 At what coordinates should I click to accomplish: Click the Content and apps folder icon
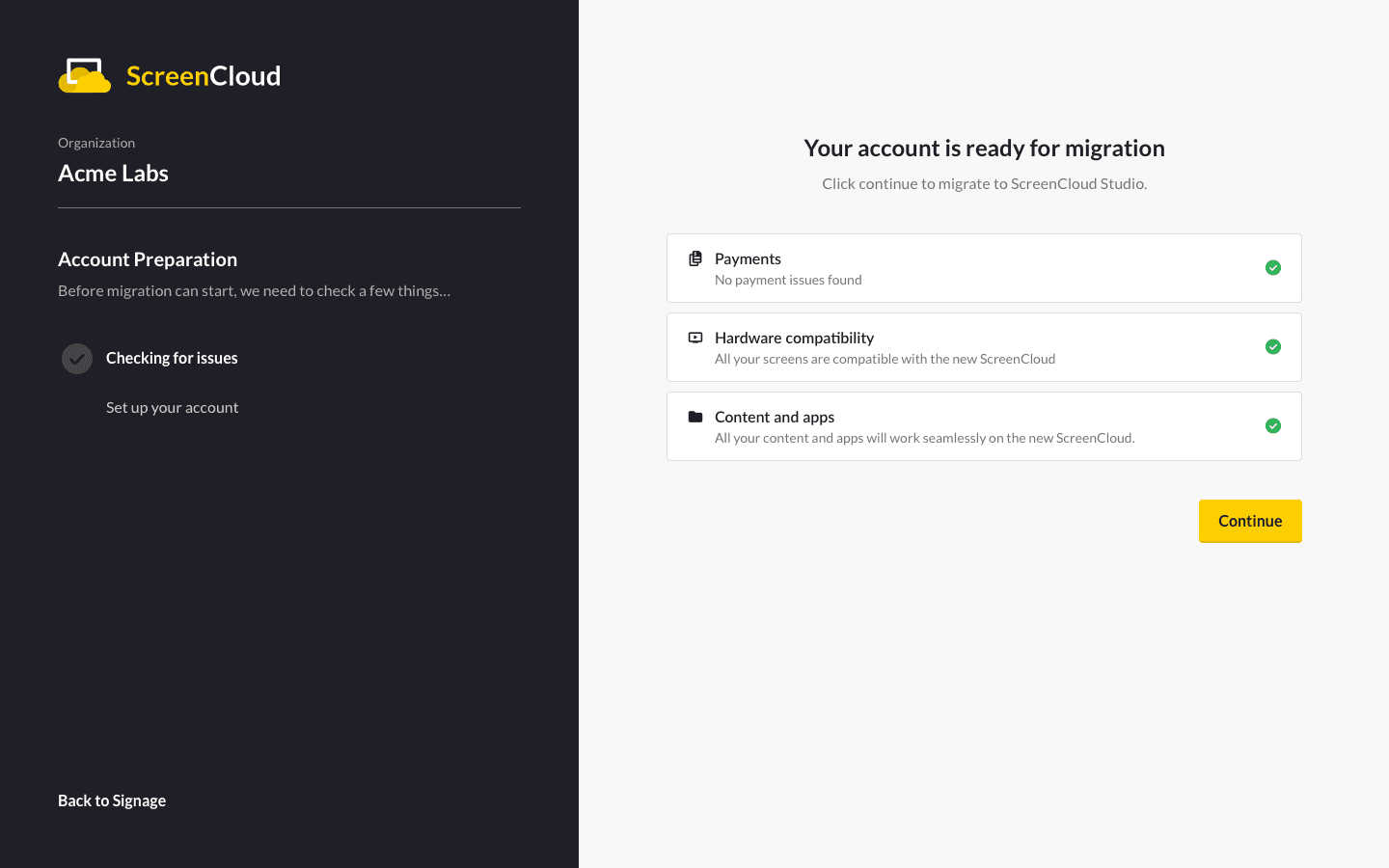(695, 417)
